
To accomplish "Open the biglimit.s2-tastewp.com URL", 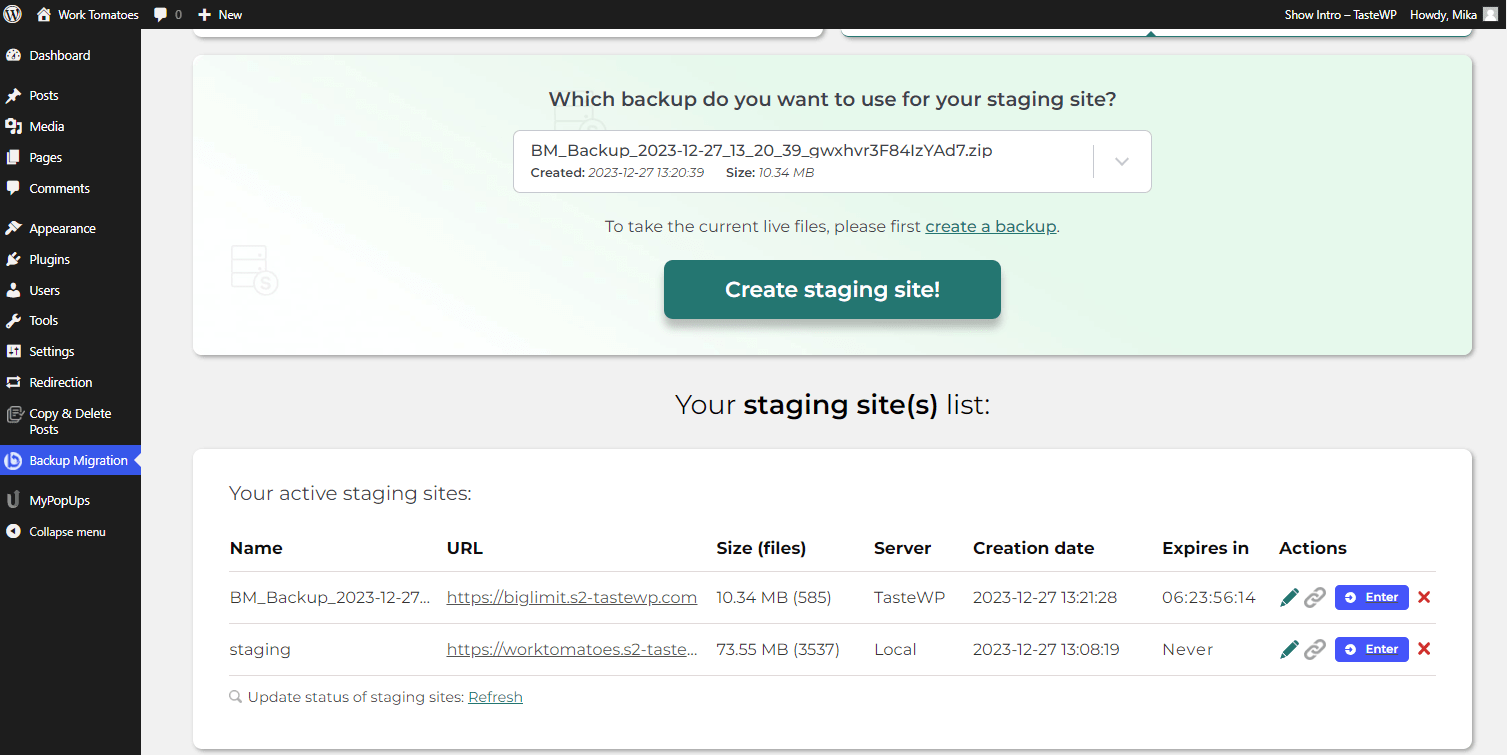I will pos(572,598).
